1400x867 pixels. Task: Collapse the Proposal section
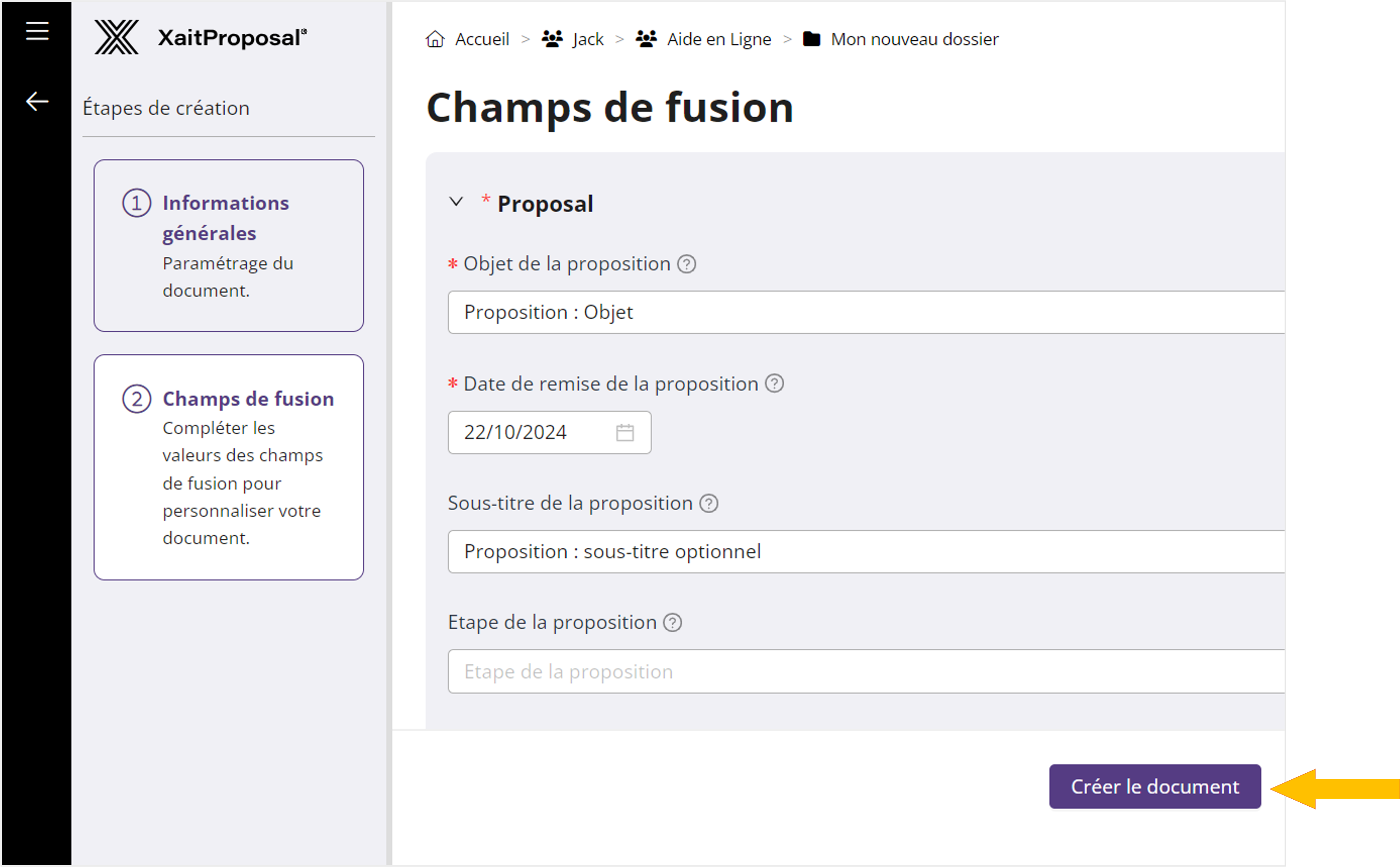pos(456,202)
